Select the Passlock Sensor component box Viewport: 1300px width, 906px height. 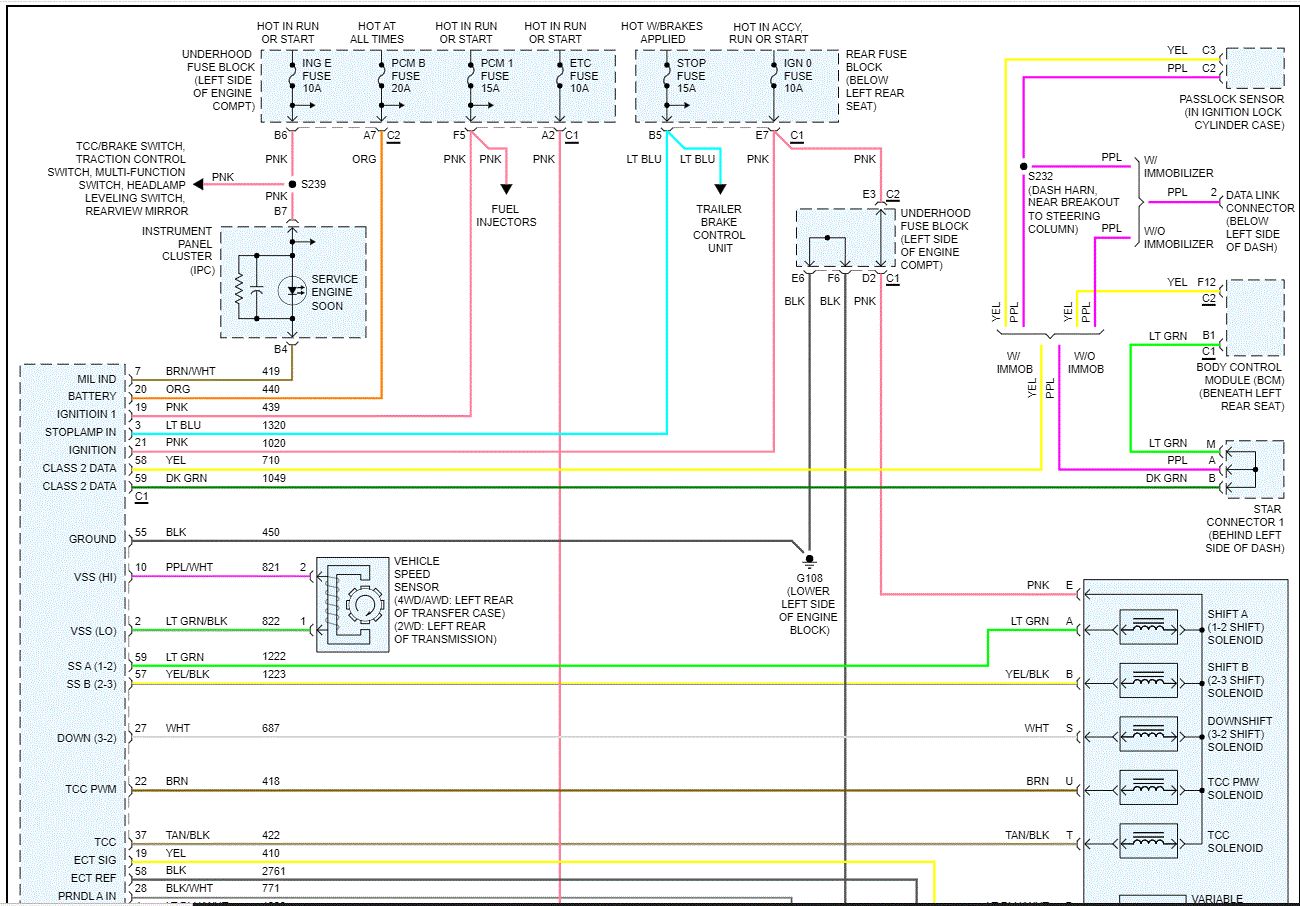tap(1254, 68)
